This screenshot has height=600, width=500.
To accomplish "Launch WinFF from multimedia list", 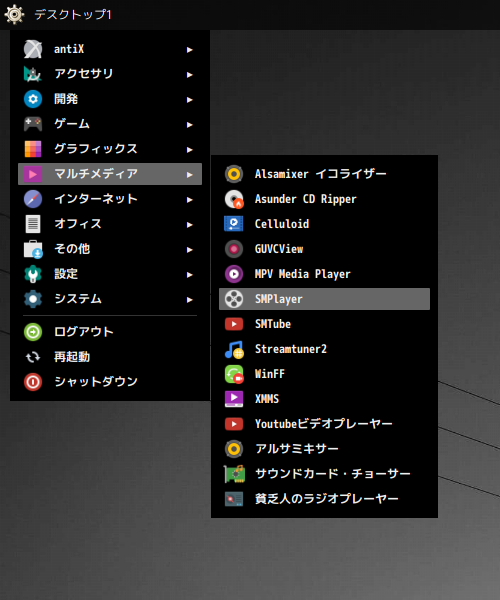I will click(x=324, y=374).
